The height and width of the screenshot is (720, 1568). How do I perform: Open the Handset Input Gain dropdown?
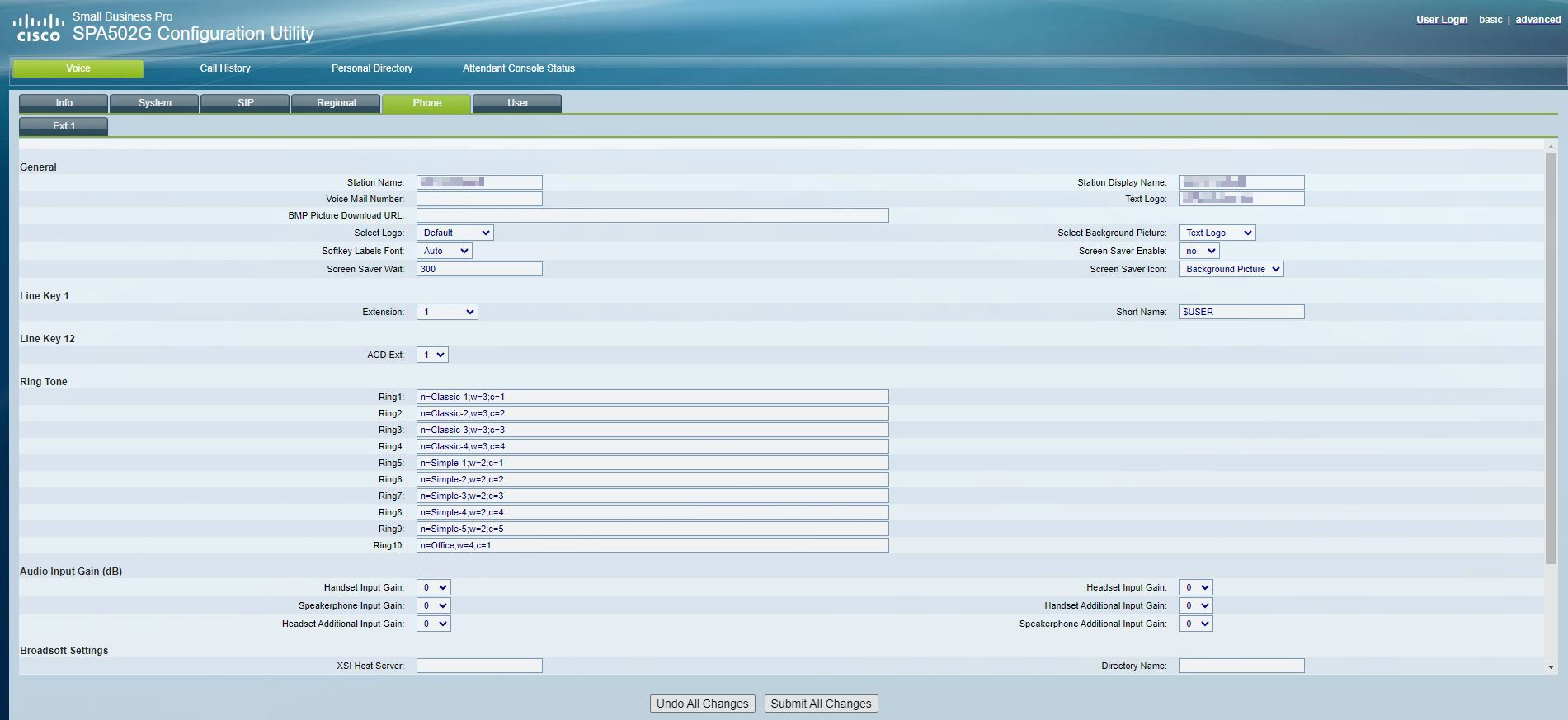(x=433, y=587)
